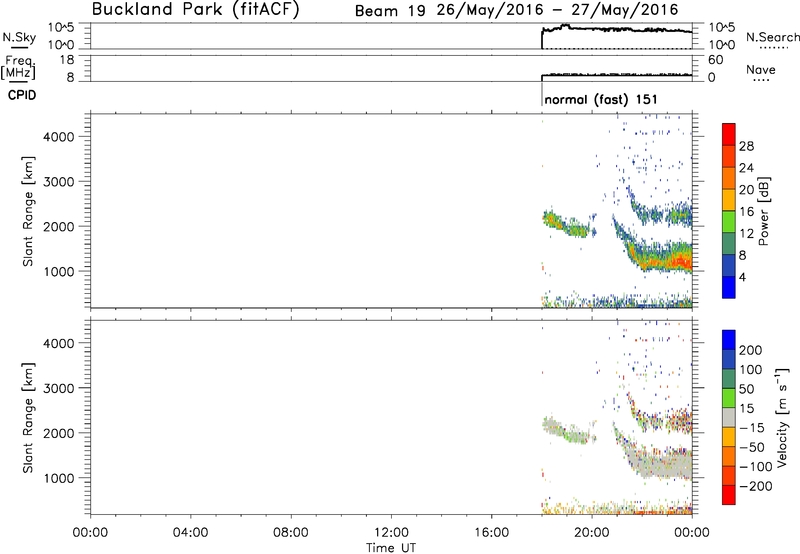Click the '200' label on the Velocity colorbar
800x554 pixels.
click(x=751, y=350)
